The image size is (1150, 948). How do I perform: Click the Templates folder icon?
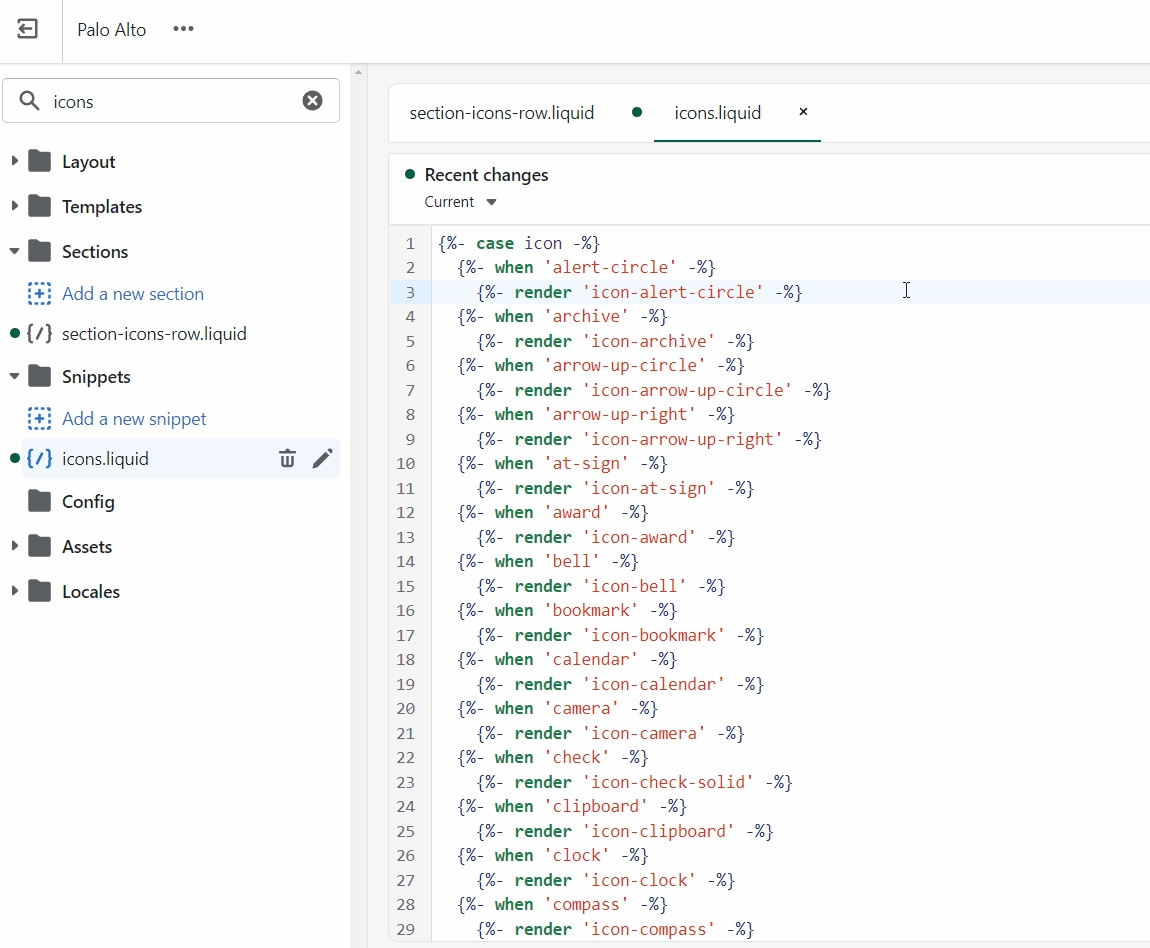[40, 206]
